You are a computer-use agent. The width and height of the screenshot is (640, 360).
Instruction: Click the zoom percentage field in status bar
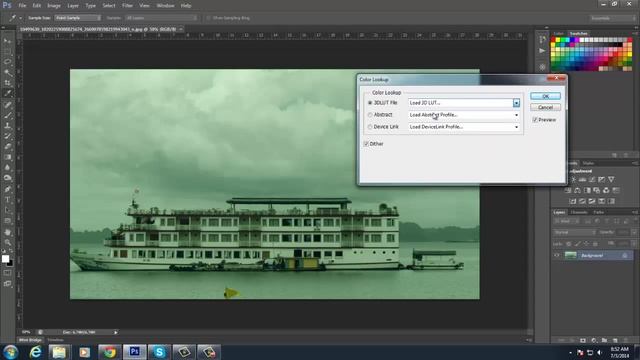point(26,332)
